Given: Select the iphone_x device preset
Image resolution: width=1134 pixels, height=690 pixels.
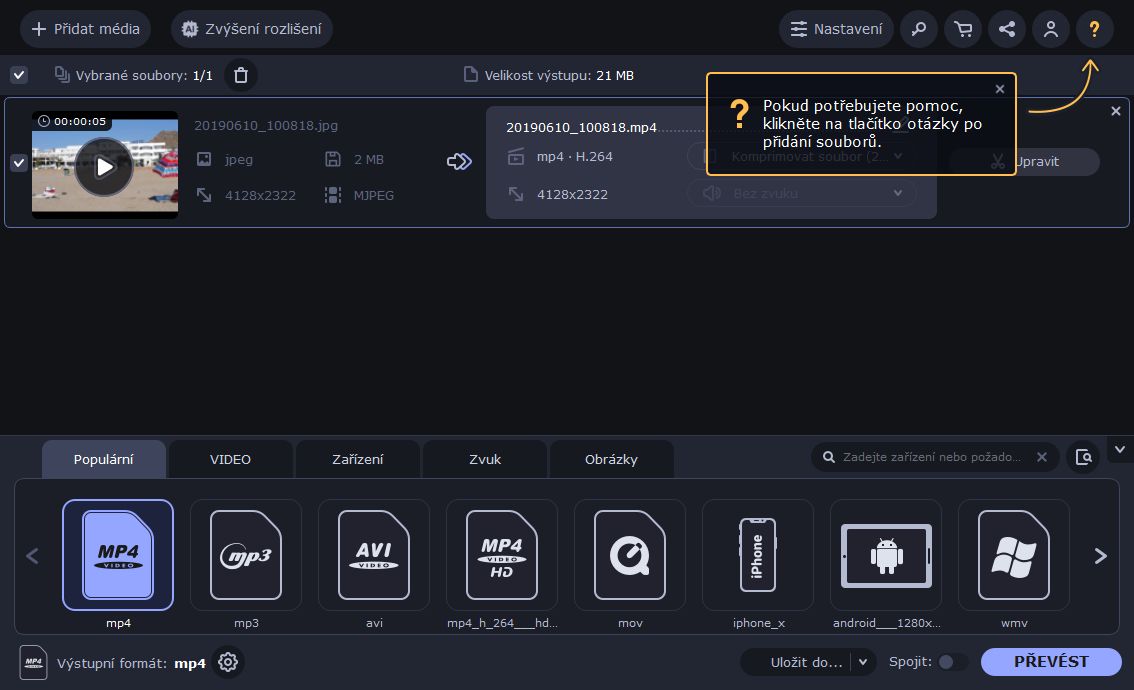Looking at the screenshot, I should click(x=758, y=555).
